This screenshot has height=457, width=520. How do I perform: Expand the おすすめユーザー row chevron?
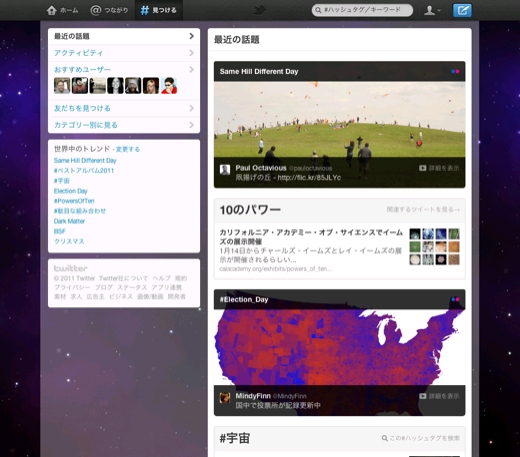coord(191,69)
